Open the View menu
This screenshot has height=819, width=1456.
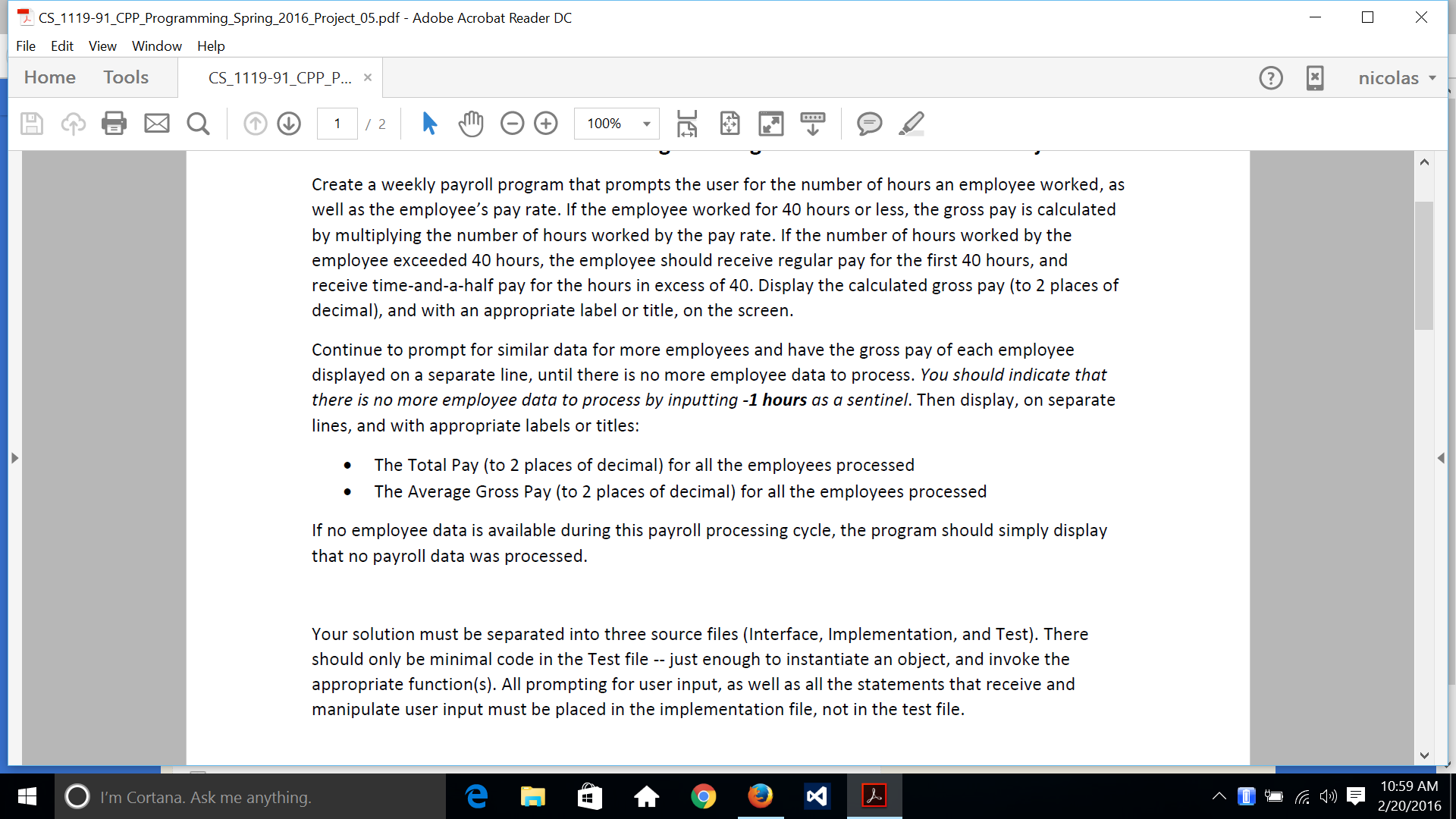(x=102, y=46)
